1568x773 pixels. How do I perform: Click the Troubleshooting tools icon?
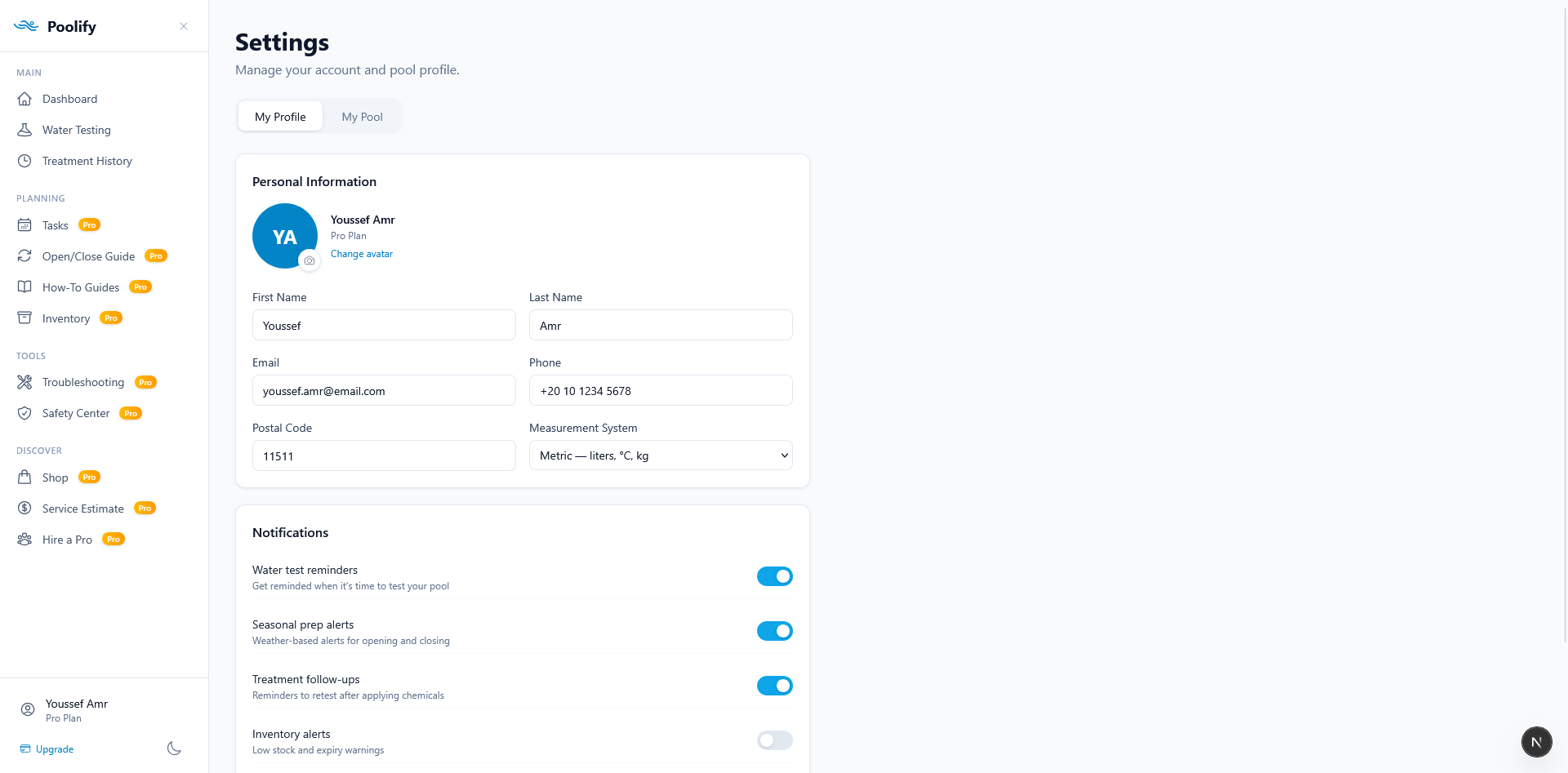(x=25, y=382)
